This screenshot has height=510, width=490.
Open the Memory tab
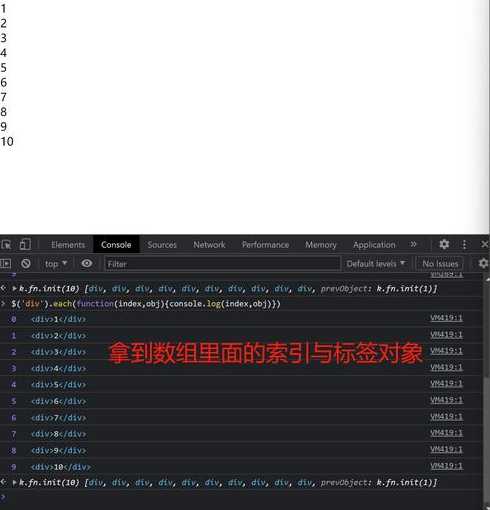tap(321, 245)
